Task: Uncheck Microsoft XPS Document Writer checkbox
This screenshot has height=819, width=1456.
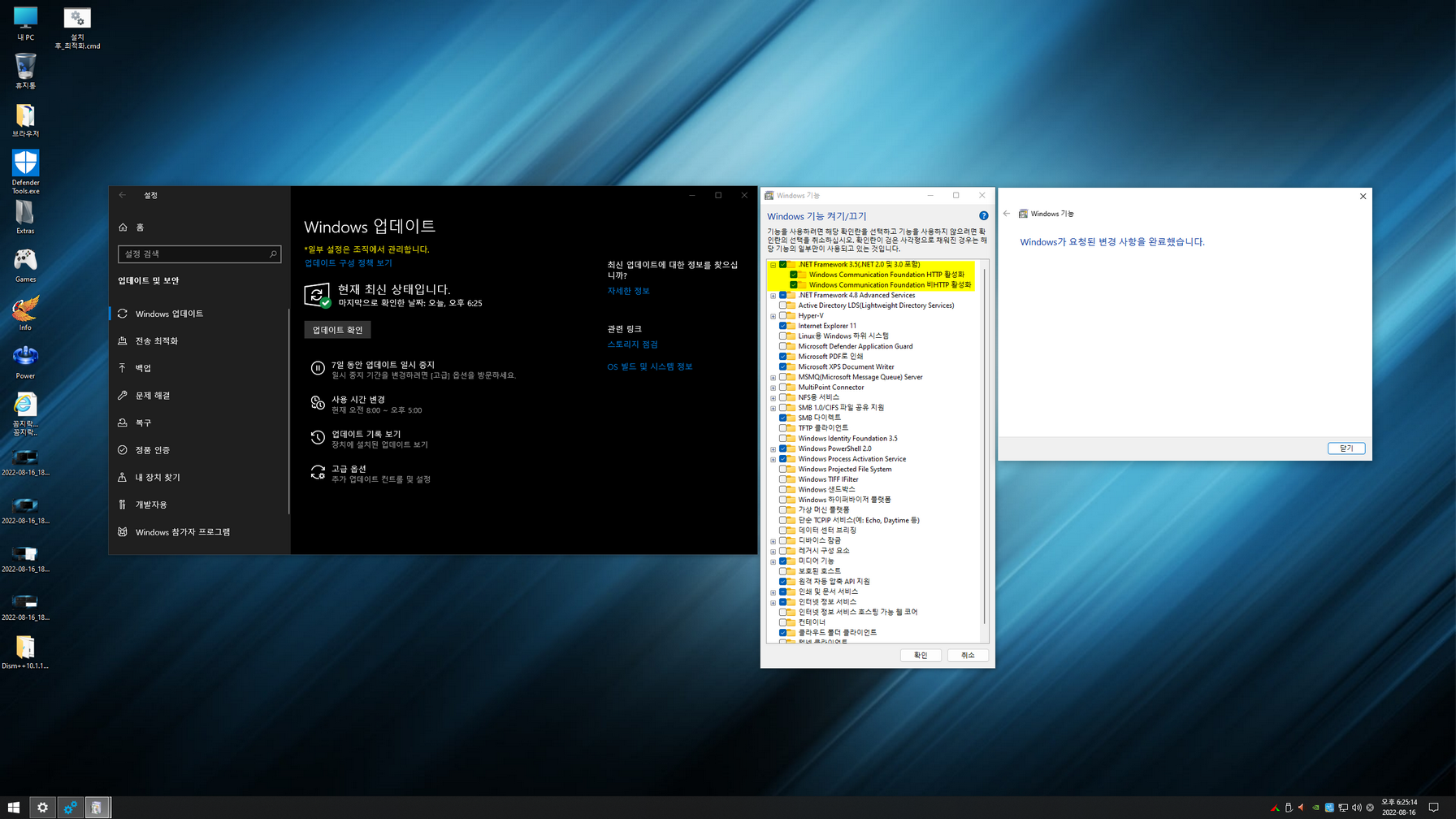Action: tap(783, 367)
